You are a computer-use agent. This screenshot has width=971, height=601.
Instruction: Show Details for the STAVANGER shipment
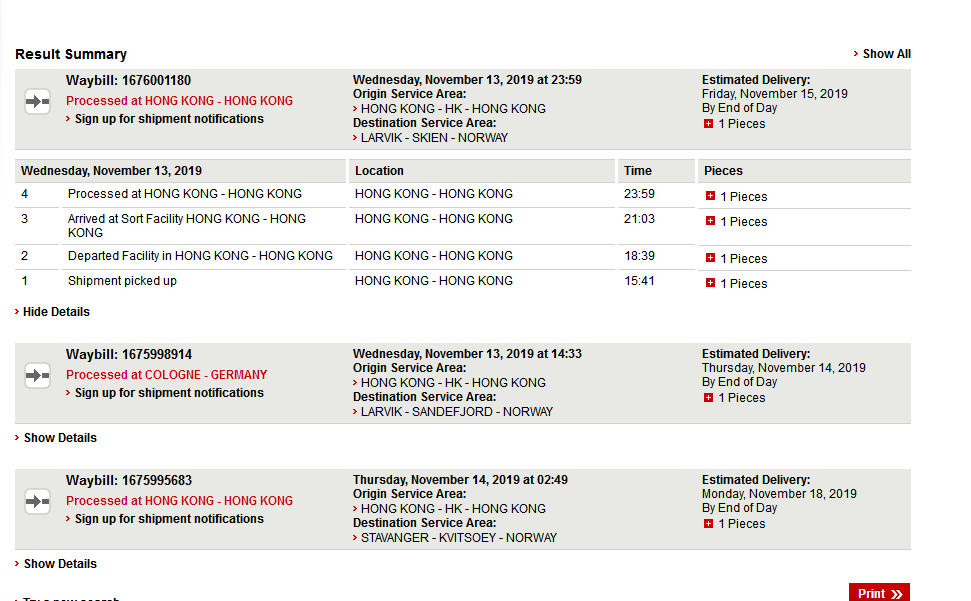pos(60,564)
